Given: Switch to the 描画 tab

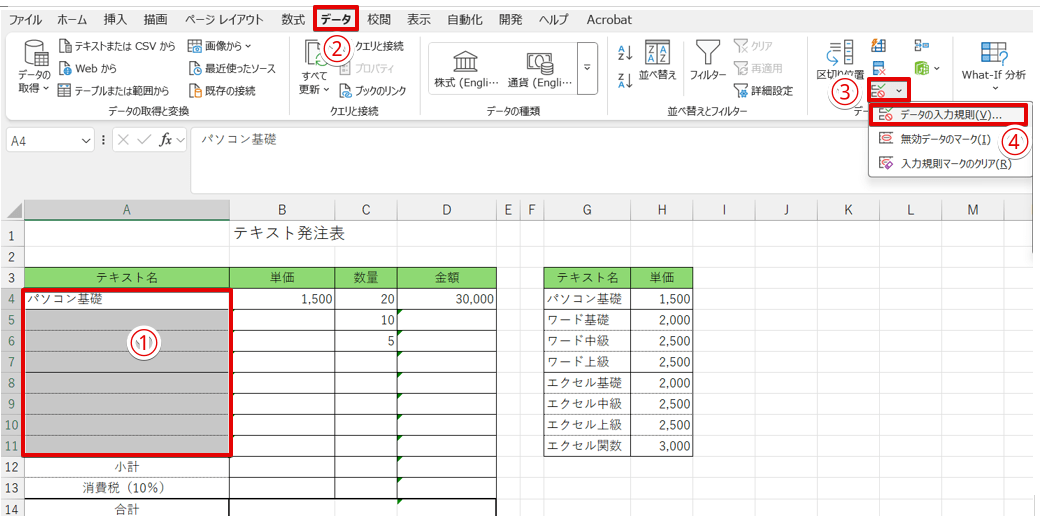Looking at the screenshot, I should click(x=155, y=20).
